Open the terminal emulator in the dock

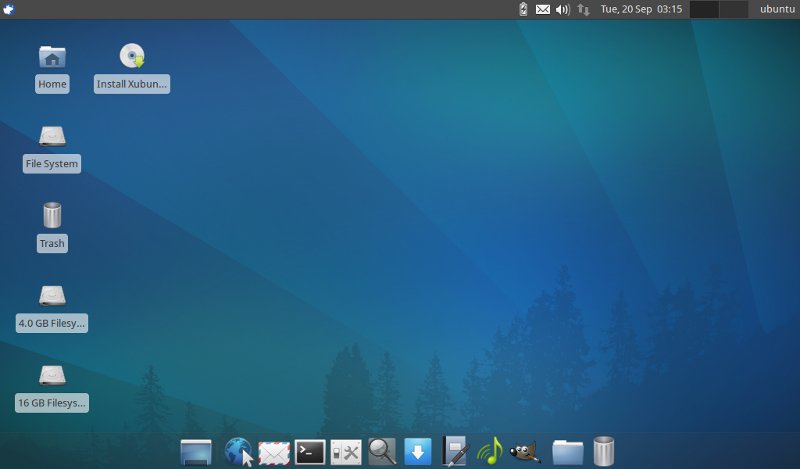point(310,452)
